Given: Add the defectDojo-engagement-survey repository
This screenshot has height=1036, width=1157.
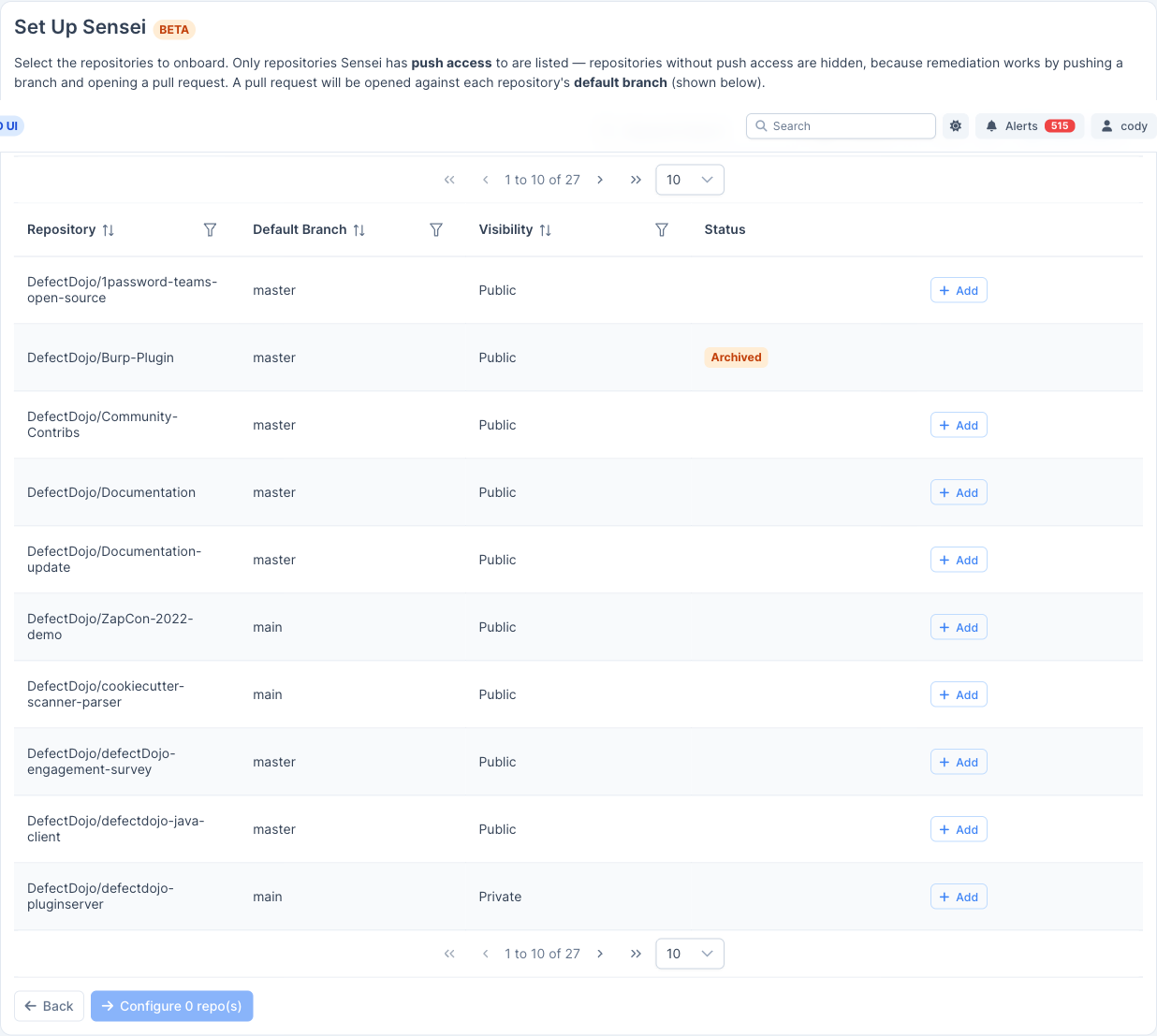Looking at the screenshot, I should coord(959,763).
